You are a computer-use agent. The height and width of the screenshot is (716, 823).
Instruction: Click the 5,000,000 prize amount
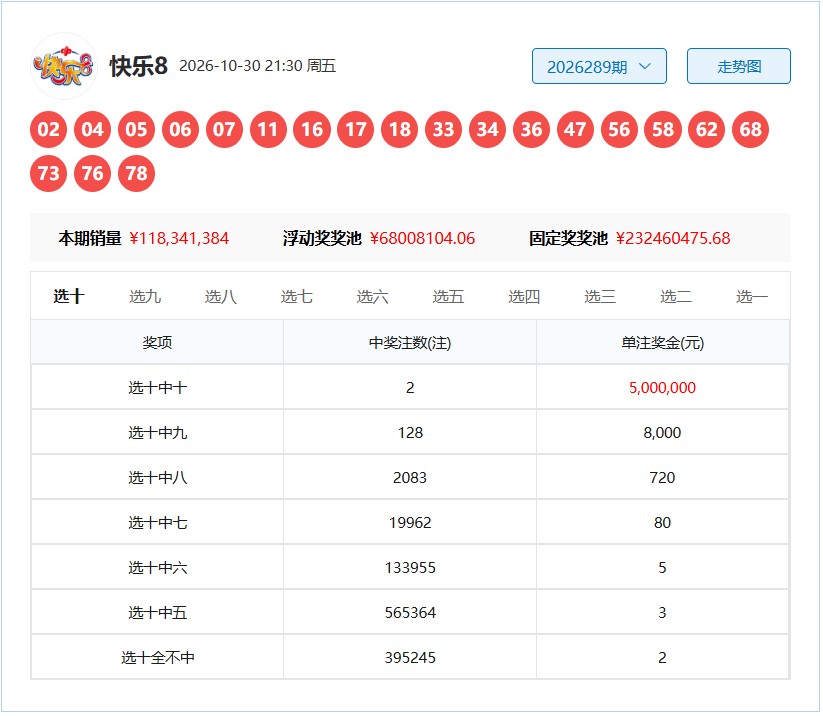[x=662, y=388]
